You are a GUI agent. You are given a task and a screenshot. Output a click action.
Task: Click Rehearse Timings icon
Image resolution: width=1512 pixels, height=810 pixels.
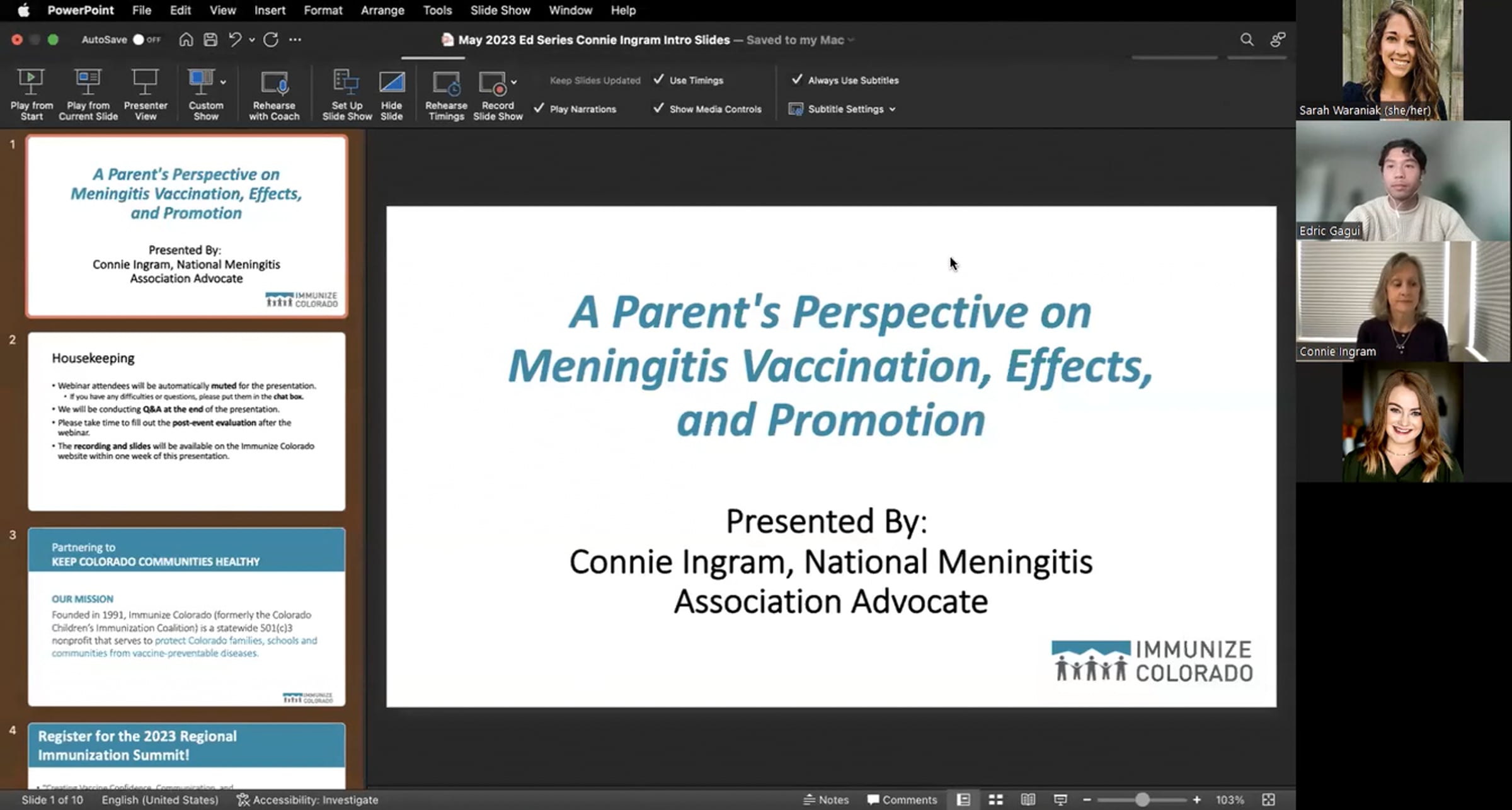[x=446, y=83]
